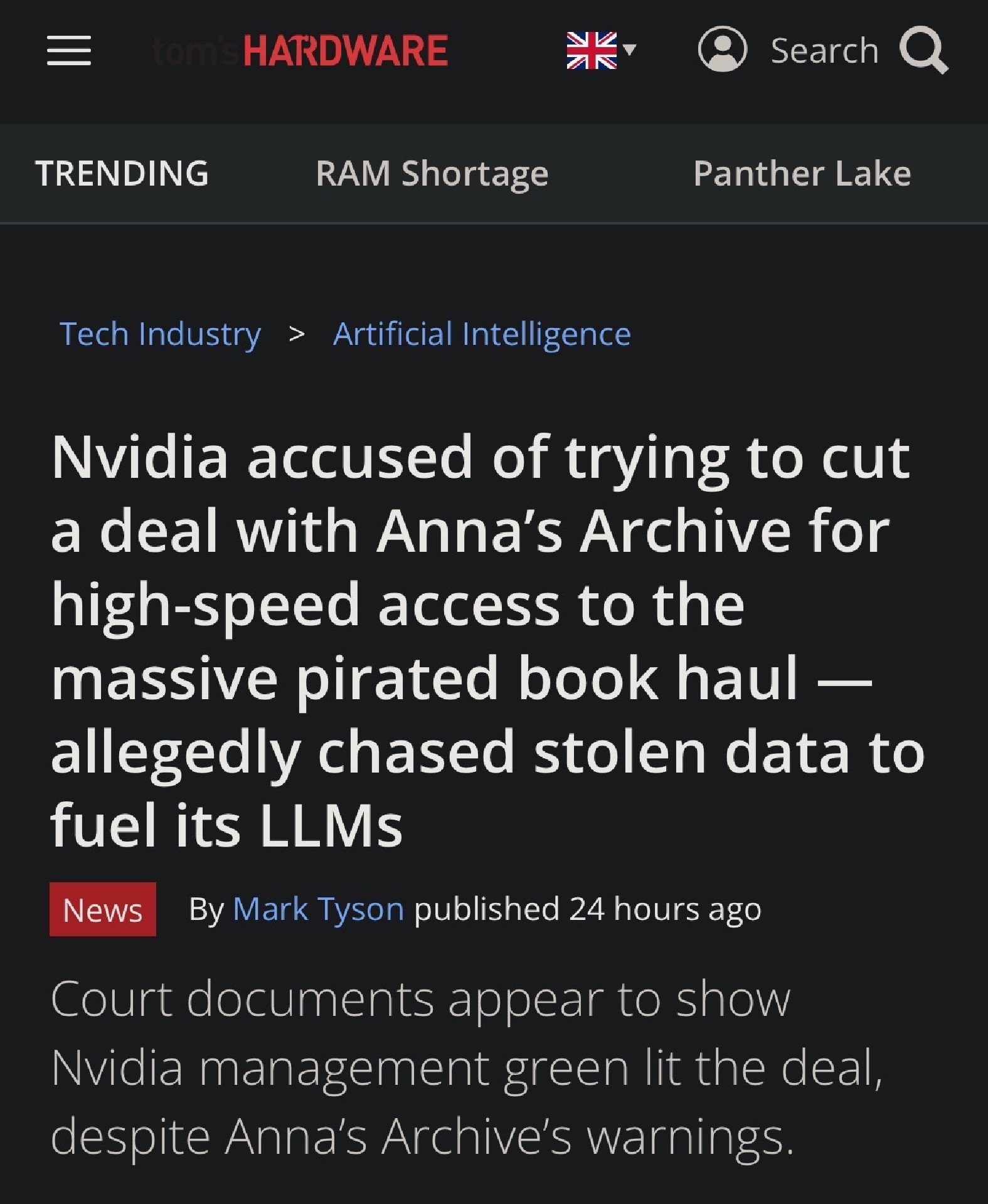
Task: Go to the Tech Industry breadcrumb
Action: pos(160,334)
